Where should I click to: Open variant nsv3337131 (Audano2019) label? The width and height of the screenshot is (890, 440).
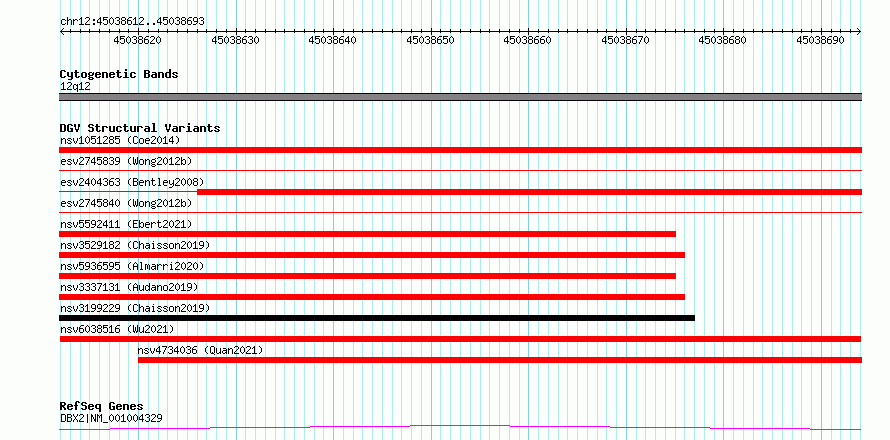pos(129,287)
